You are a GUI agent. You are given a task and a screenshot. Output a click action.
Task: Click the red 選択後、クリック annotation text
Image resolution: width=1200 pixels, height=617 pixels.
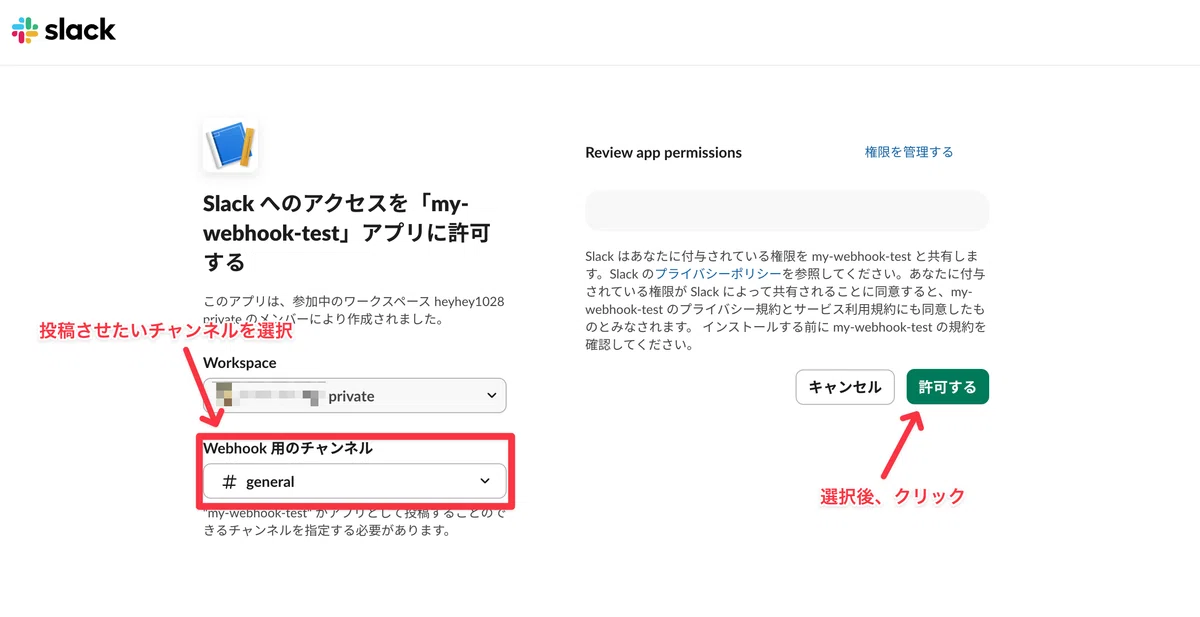click(893, 496)
